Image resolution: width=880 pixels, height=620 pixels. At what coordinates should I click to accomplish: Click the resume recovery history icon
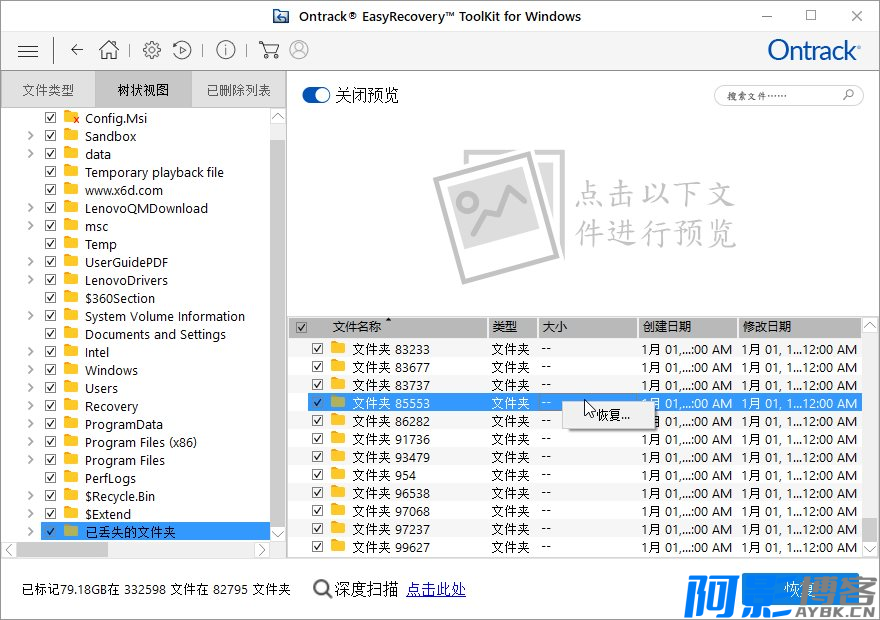click(x=182, y=50)
